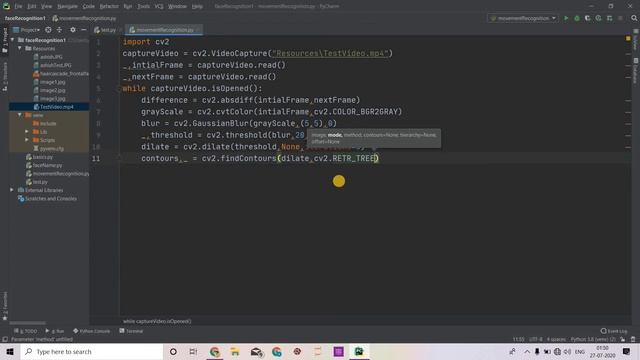Open the Refactor menu

pyautogui.click(x=109, y=7)
